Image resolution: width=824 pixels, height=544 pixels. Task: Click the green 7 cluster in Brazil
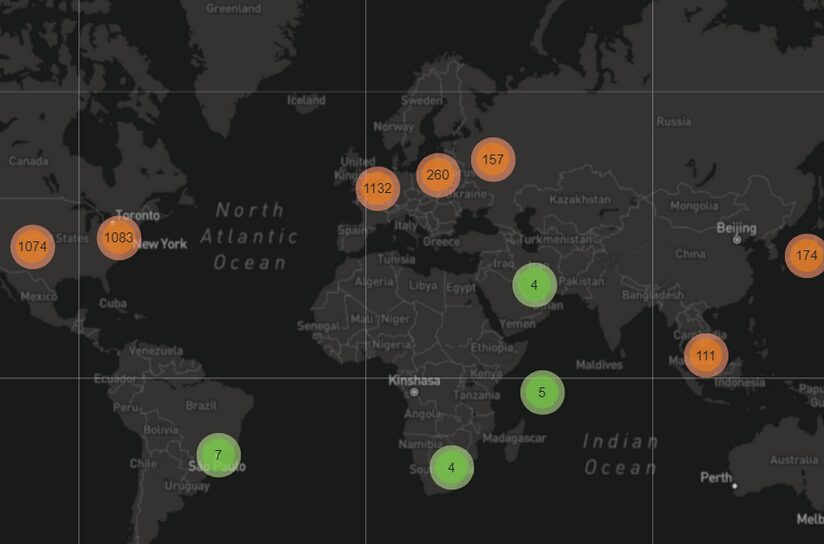(218, 455)
